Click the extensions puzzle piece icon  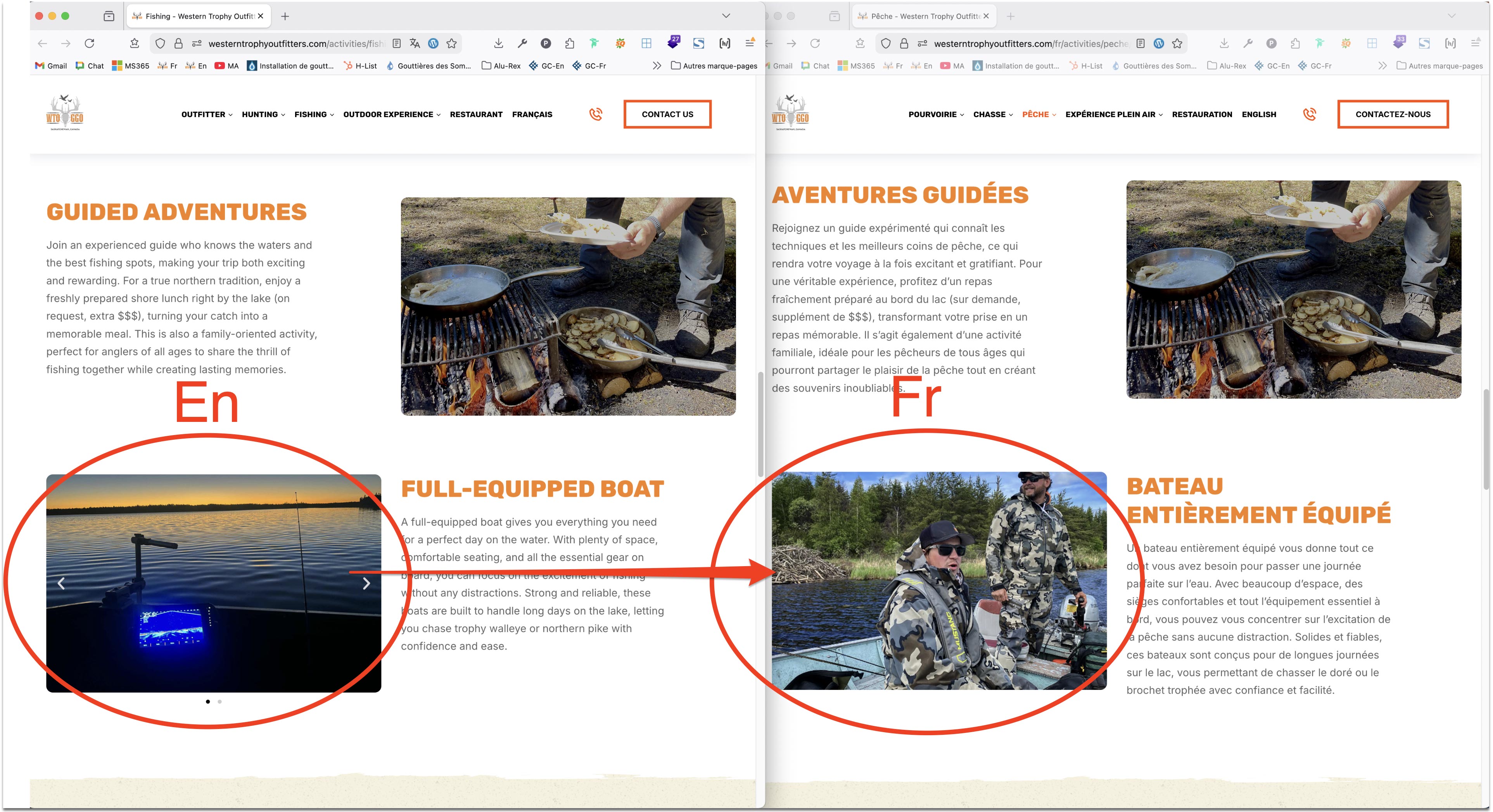(x=569, y=43)
